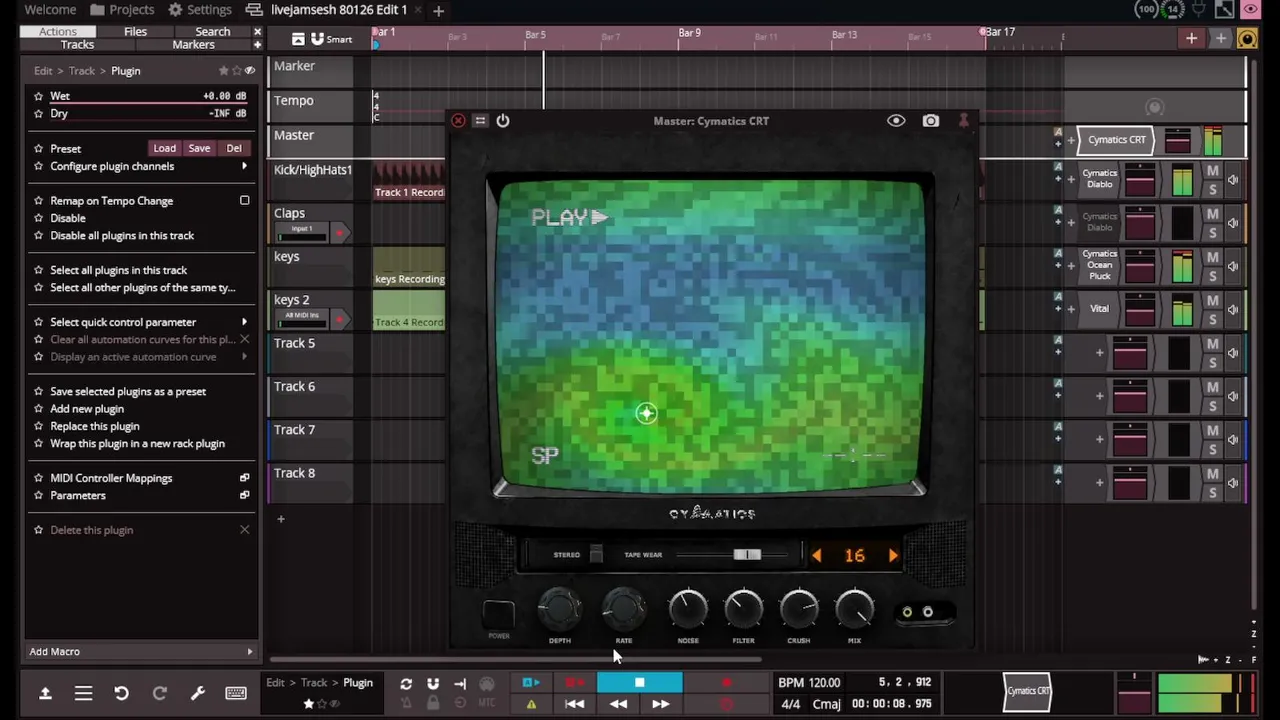Viewport: 1280px width, 720px height.
Task: Rewind the transport
Action: [618, 704]
